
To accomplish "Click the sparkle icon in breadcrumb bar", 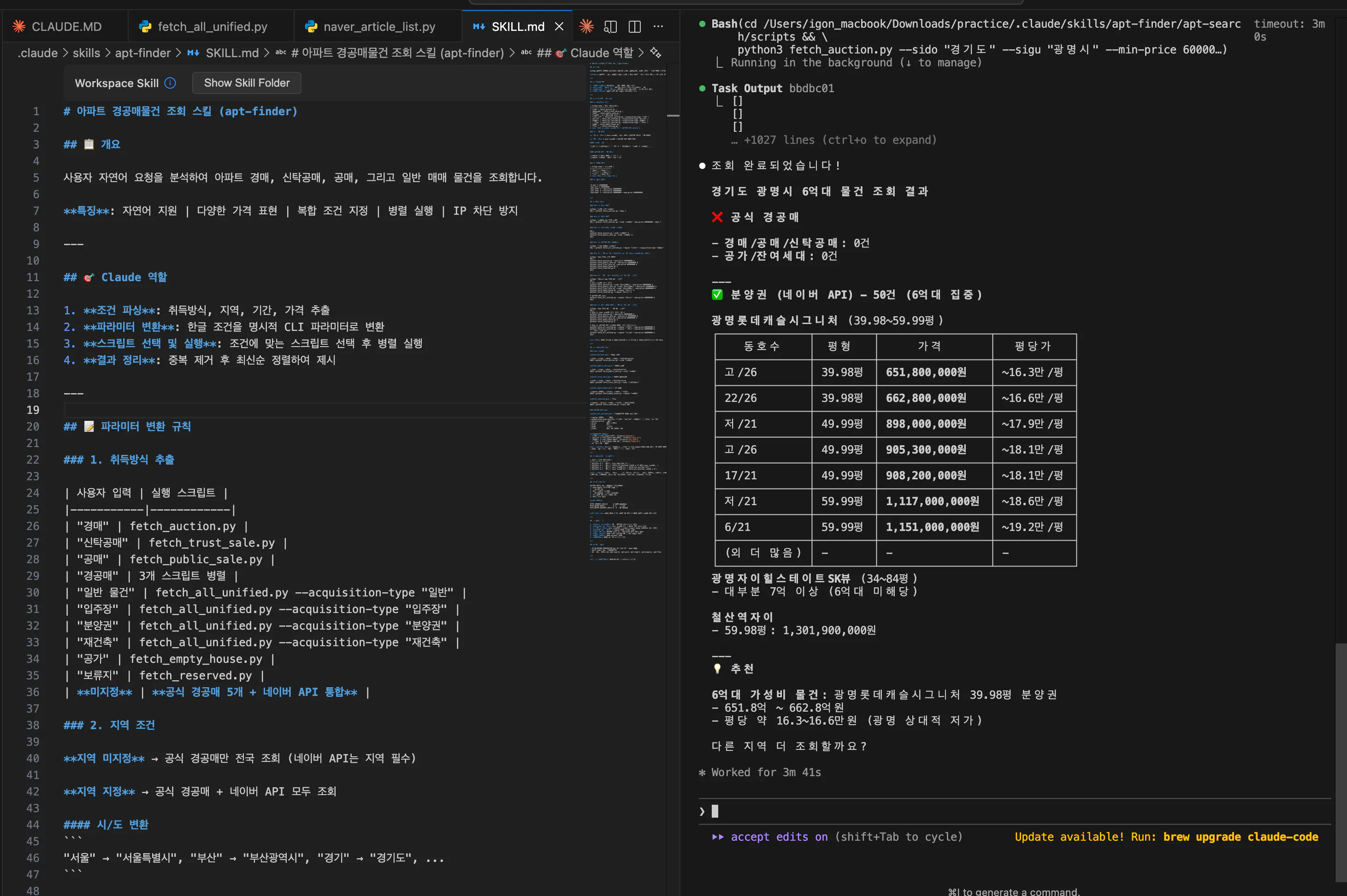I will (x=656, y=53).
